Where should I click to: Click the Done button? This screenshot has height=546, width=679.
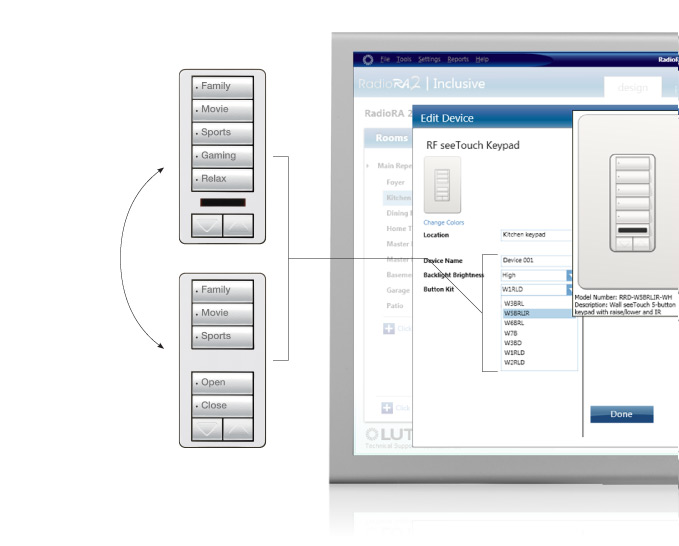[621, 414]
